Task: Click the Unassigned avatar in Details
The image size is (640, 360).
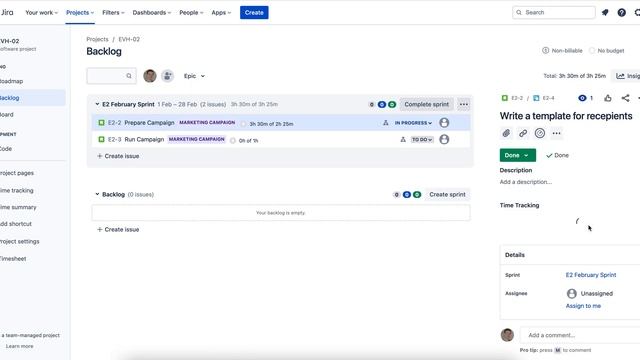Action: (572, 293)
